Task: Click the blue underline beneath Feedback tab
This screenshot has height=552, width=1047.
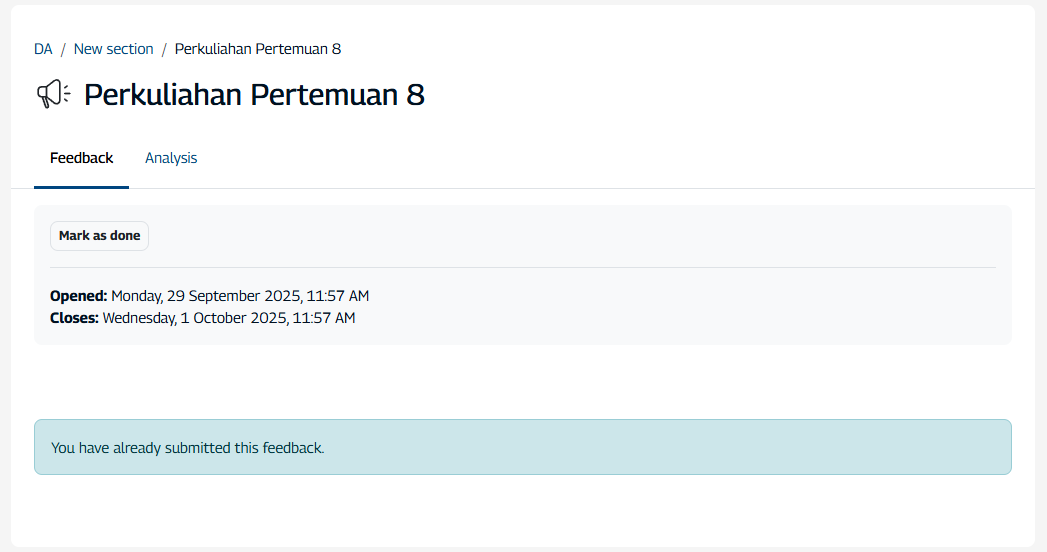Action: coord(82,187)
